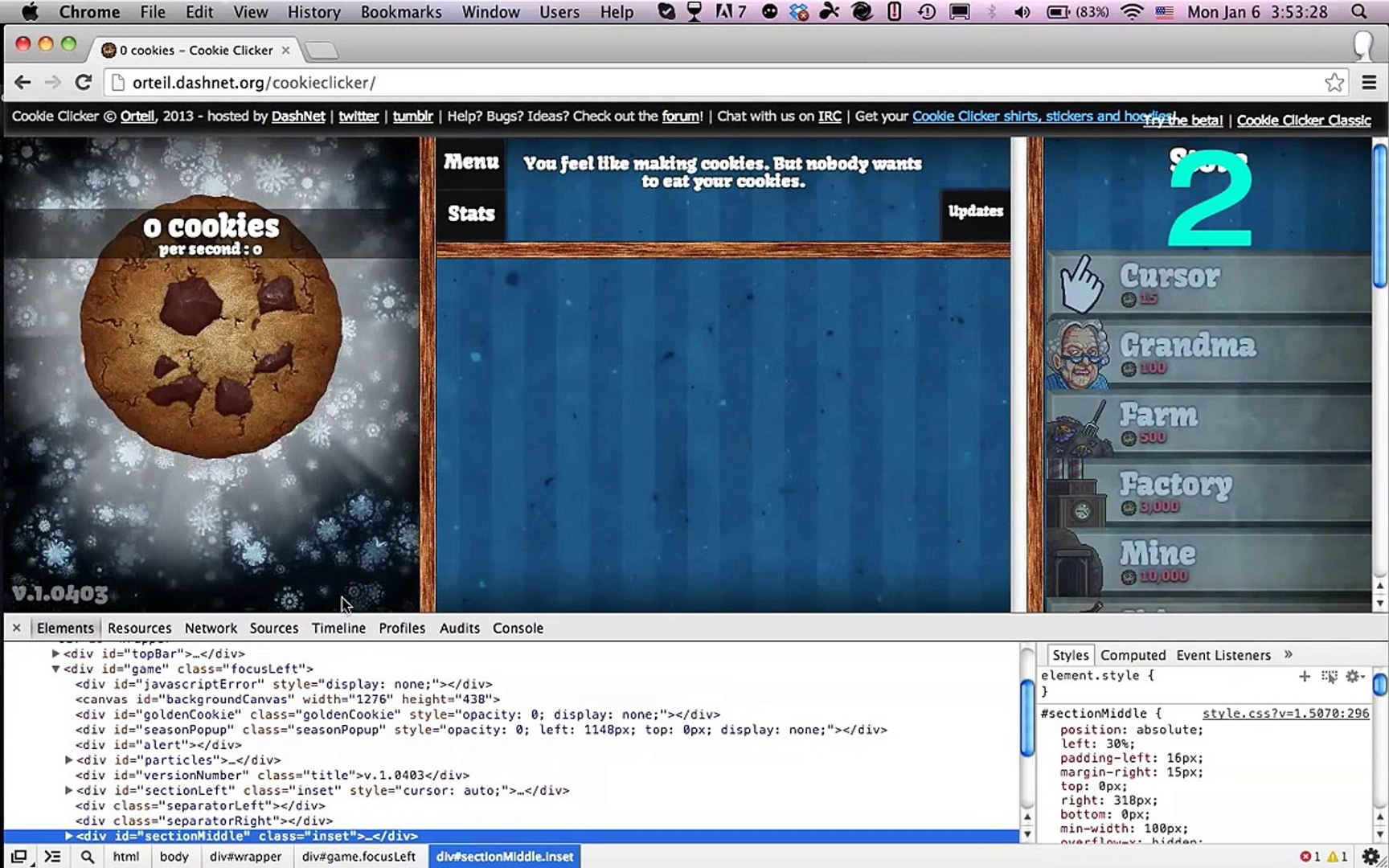Viewport: 1389px width, 868px height.
Task: Show more sidebar panes with the chevron
Action: point(1289,654)
